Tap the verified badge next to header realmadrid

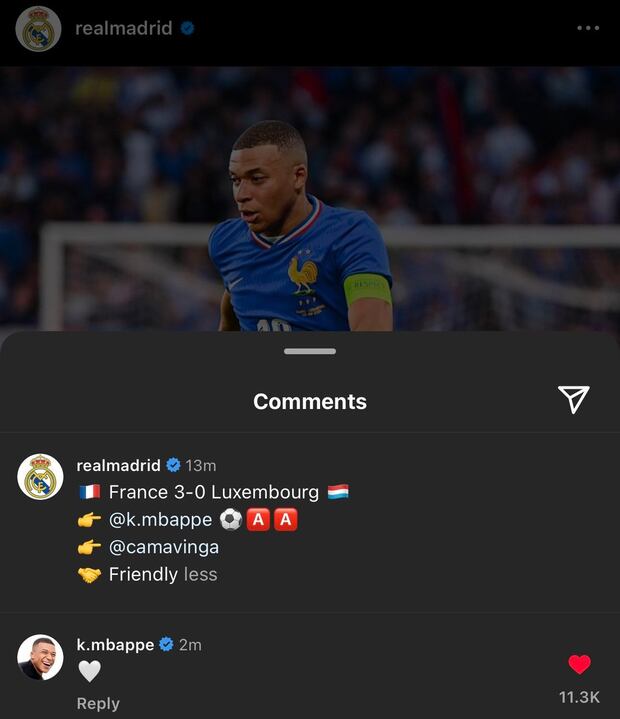(187, 28)
